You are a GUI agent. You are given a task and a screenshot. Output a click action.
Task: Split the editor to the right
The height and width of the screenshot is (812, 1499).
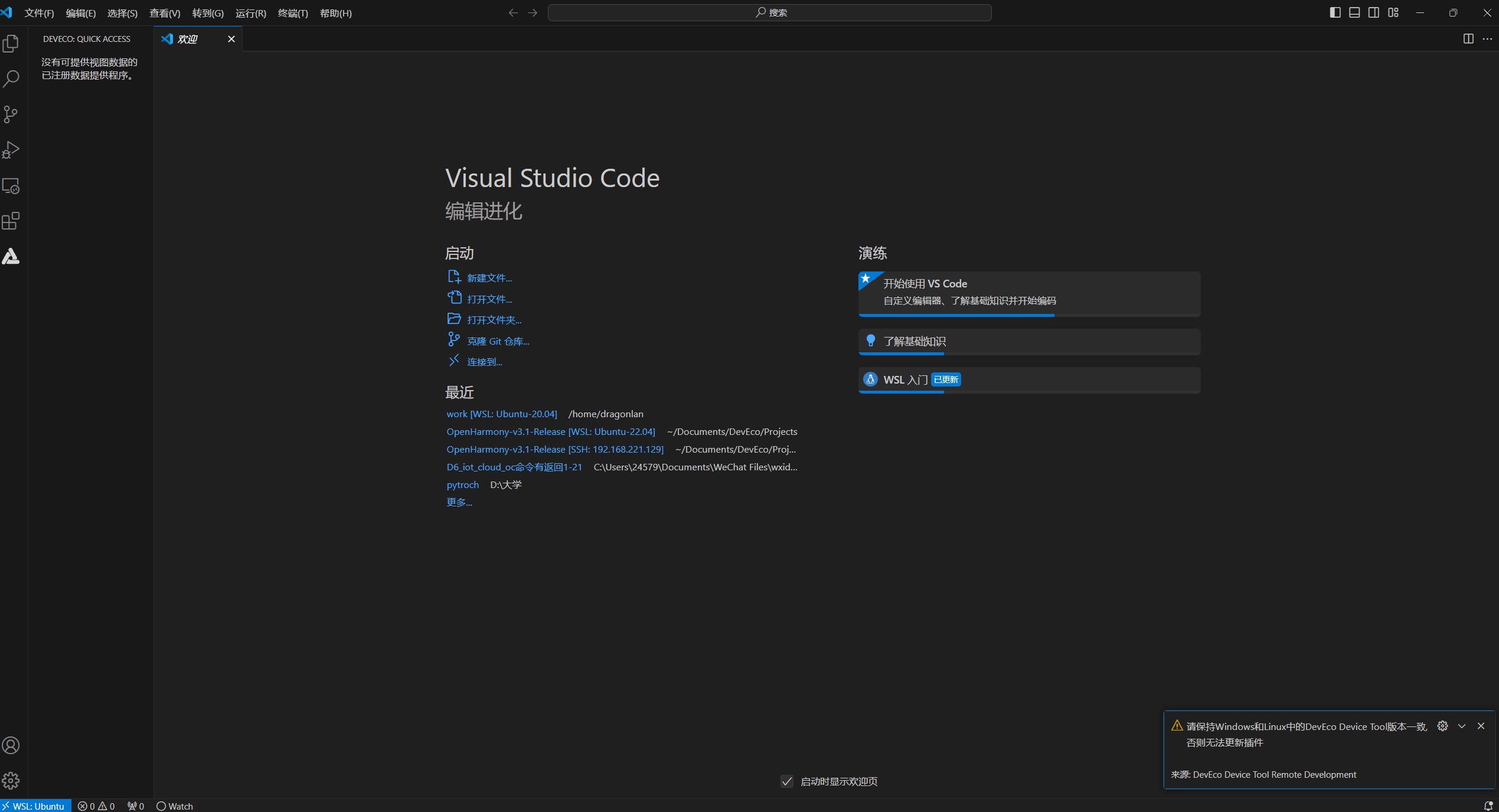click(1468, 39)
